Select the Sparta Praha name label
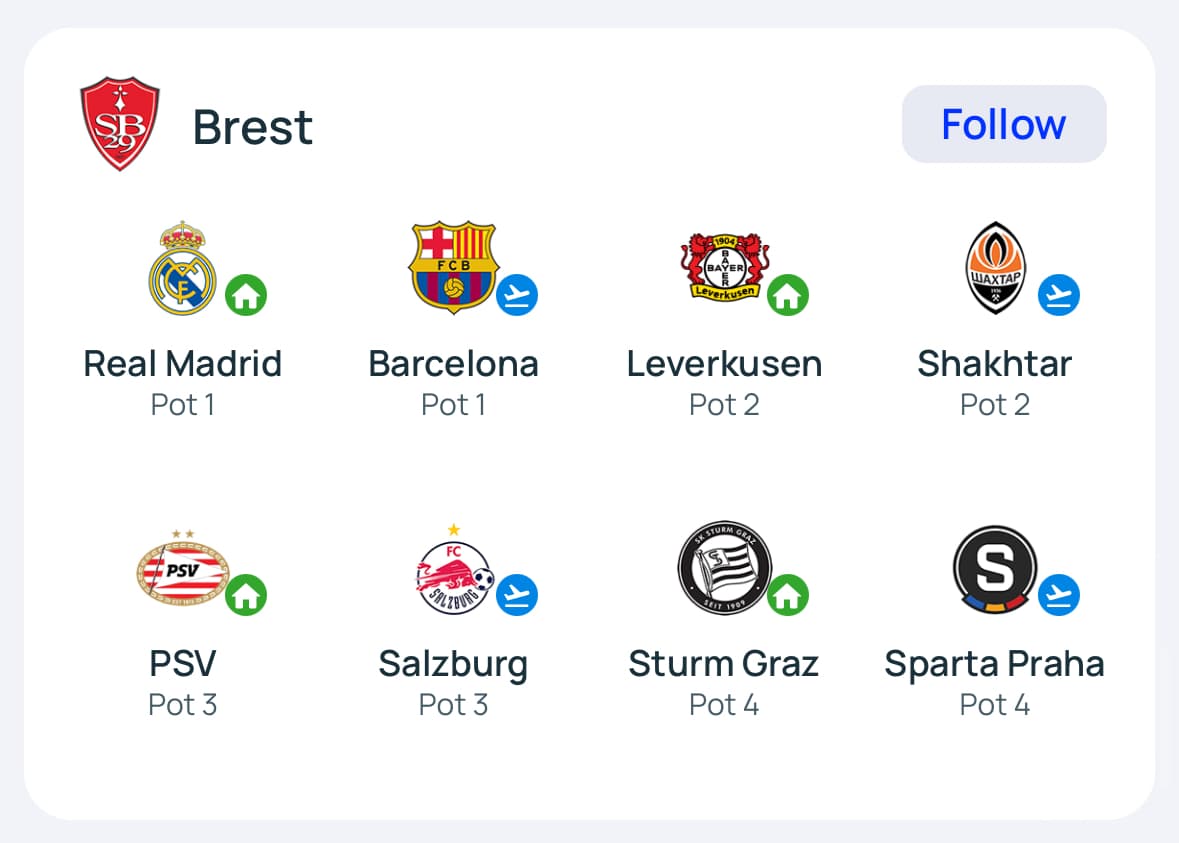Screen dimensions: 1179x843 (x=995, y=664)
